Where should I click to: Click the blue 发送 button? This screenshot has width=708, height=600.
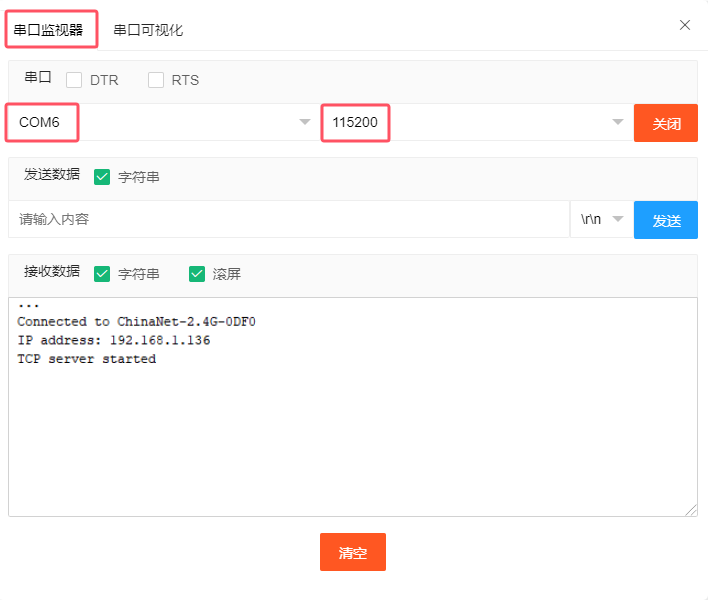pyautogui.click(x=666, y=221)
